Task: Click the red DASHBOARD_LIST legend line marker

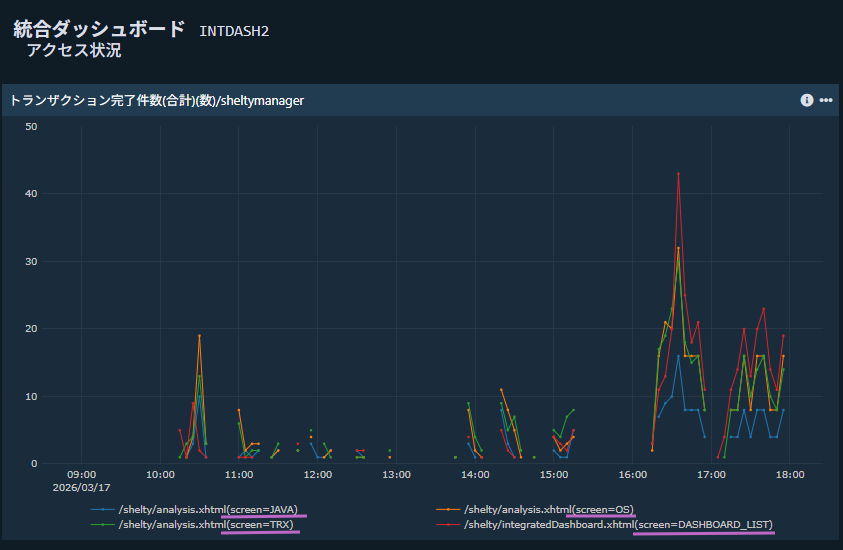Action: point(448,524)
